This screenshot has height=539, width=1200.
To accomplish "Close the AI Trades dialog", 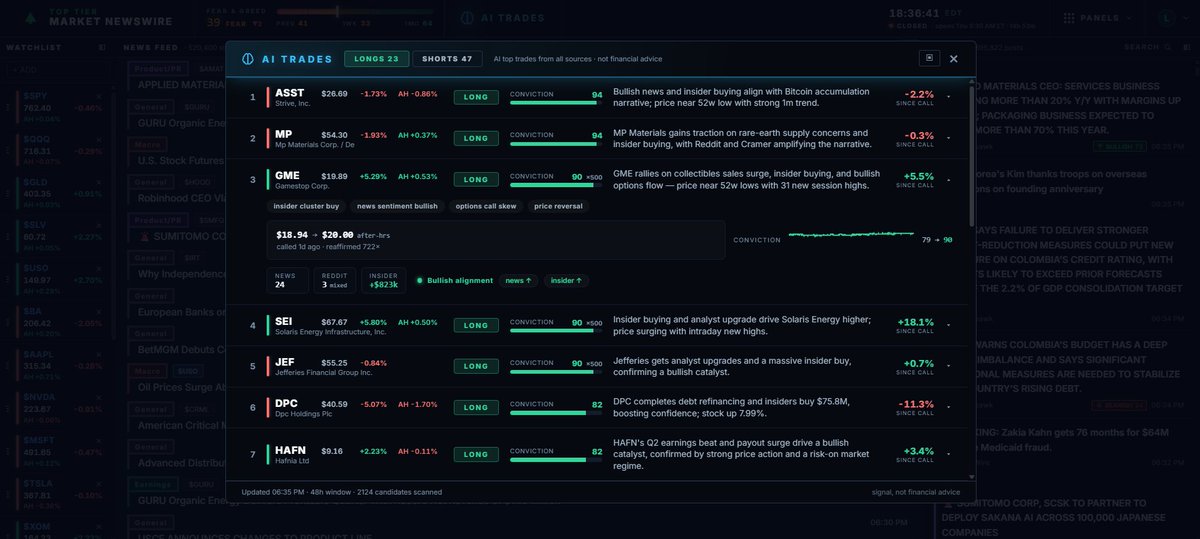I will 954,59.
